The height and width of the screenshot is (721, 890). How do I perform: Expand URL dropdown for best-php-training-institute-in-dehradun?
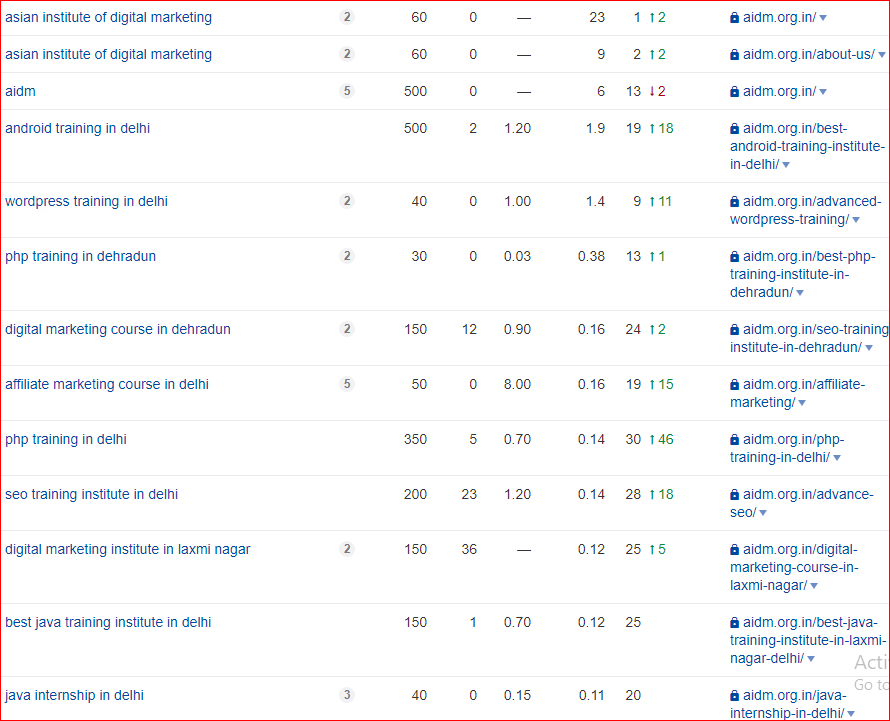click(x=800, y=294)
